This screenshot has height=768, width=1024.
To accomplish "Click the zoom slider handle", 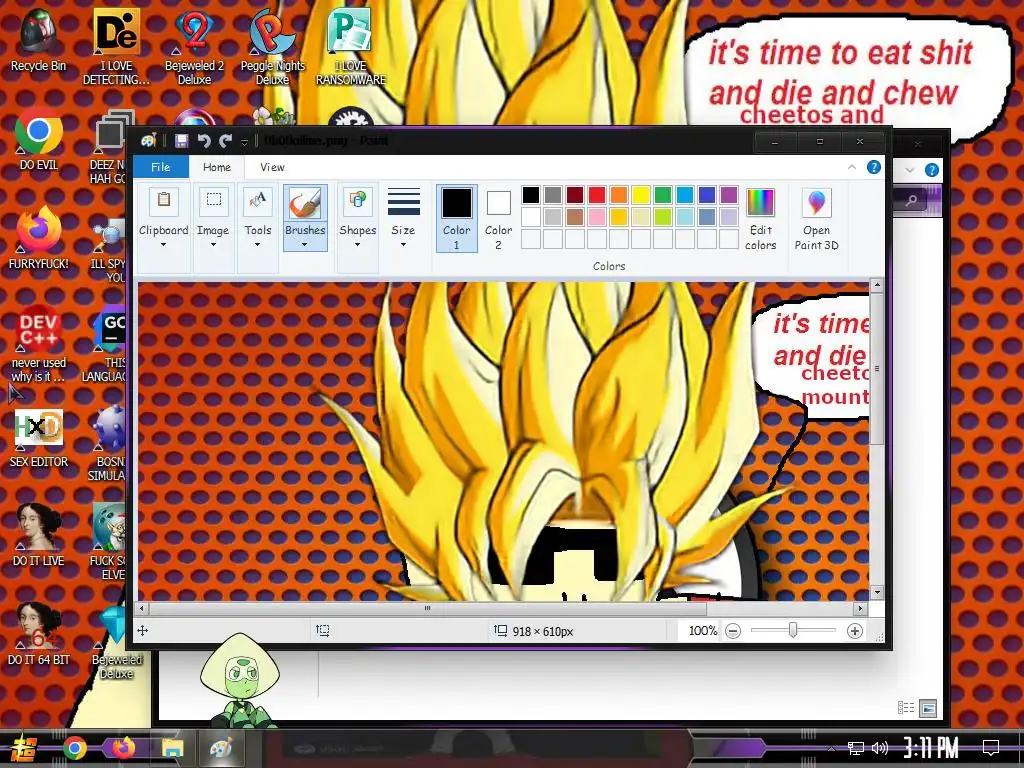I will coord(793,630).
